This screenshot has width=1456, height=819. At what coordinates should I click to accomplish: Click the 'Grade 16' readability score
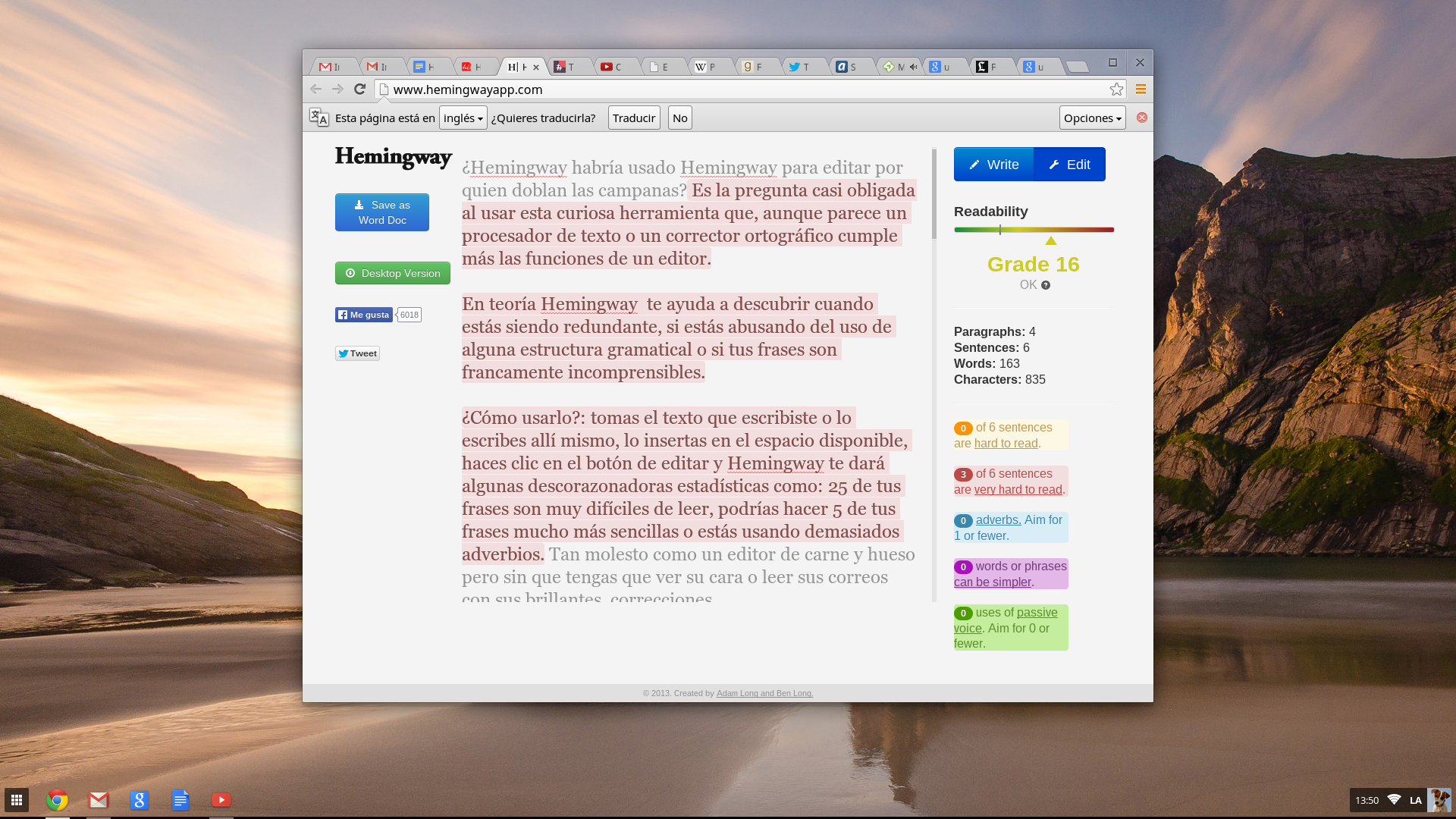(1033, 265)
